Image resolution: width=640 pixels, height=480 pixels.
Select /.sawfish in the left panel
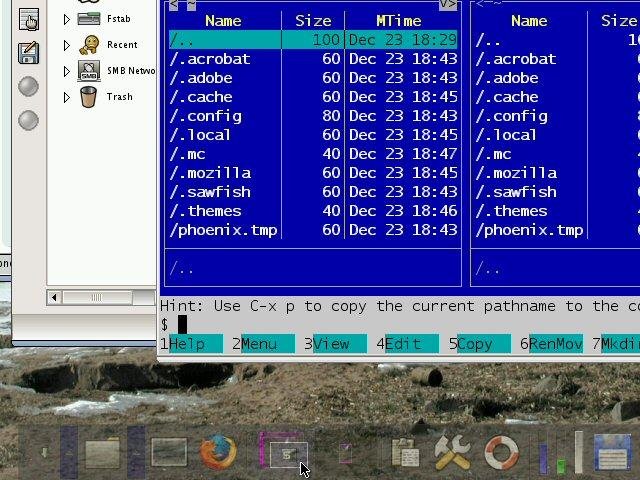210,192
